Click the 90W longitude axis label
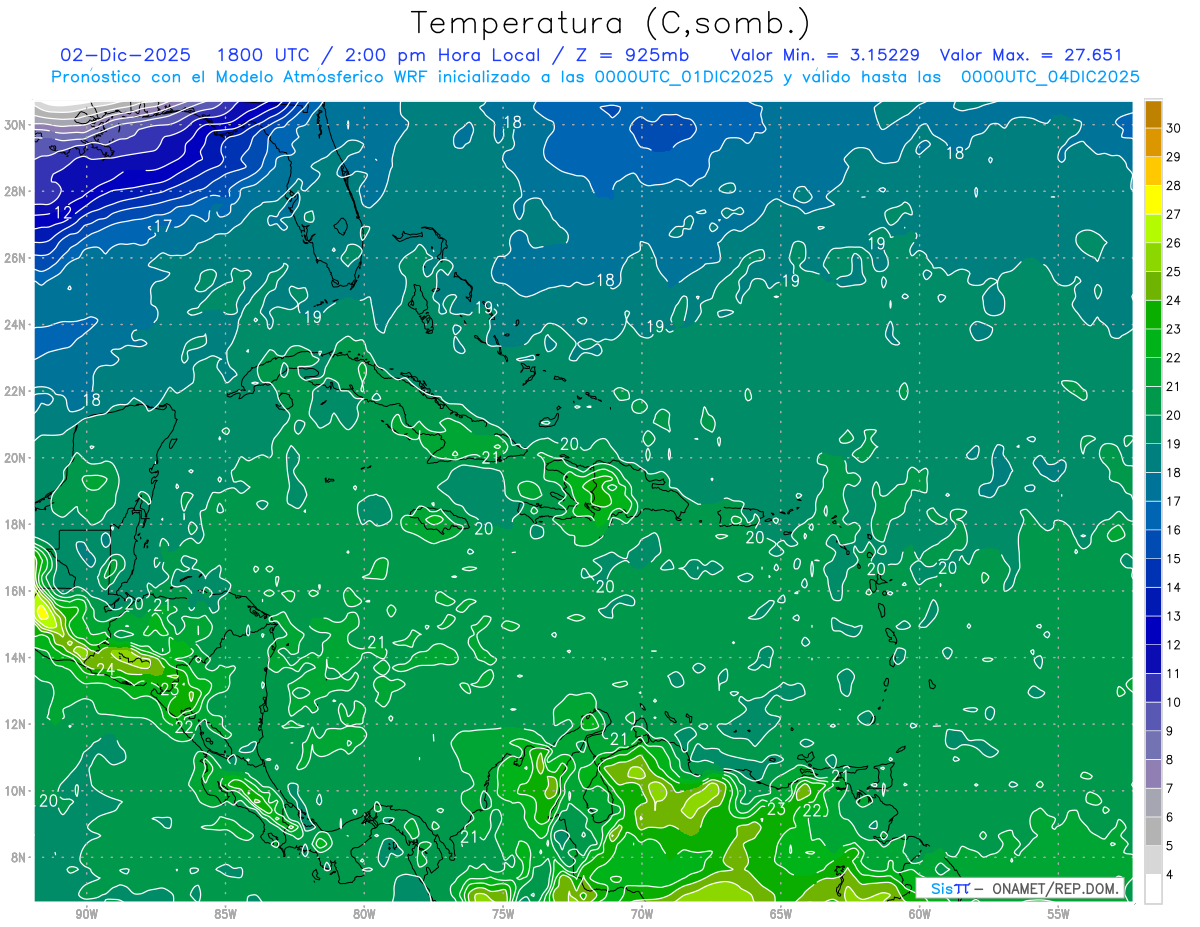1200x927 pixels. [x=87, y=914]
